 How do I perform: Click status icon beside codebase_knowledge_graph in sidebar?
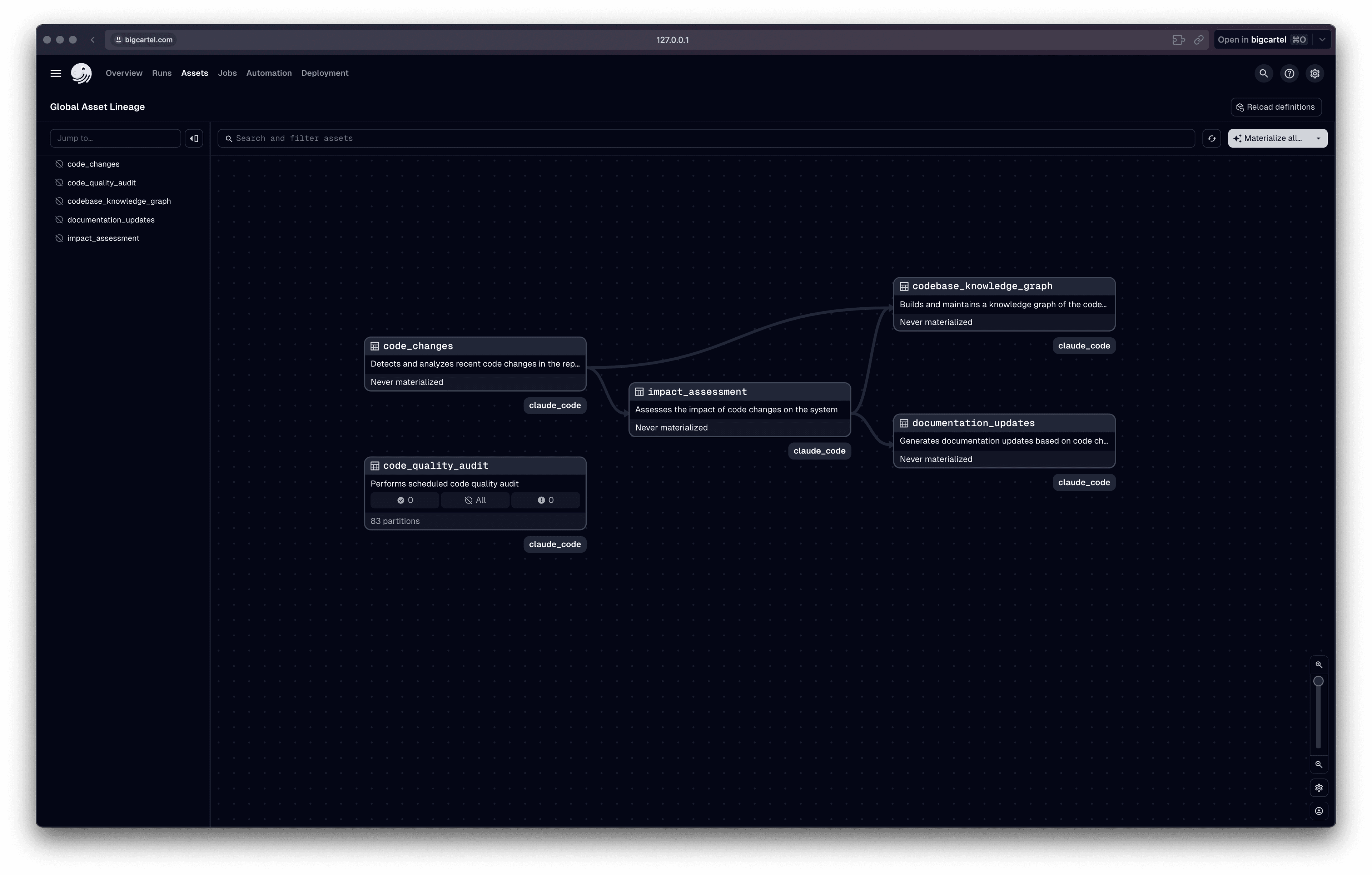(x=59, y=201)
